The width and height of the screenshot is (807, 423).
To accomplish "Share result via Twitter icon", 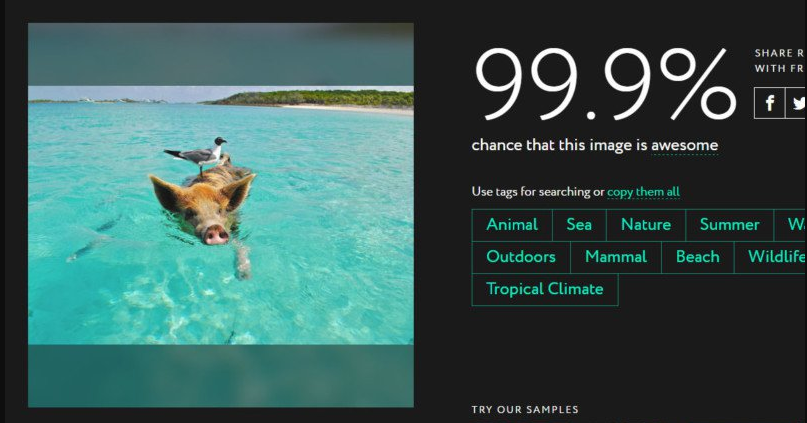I will [x=796, y=103].
